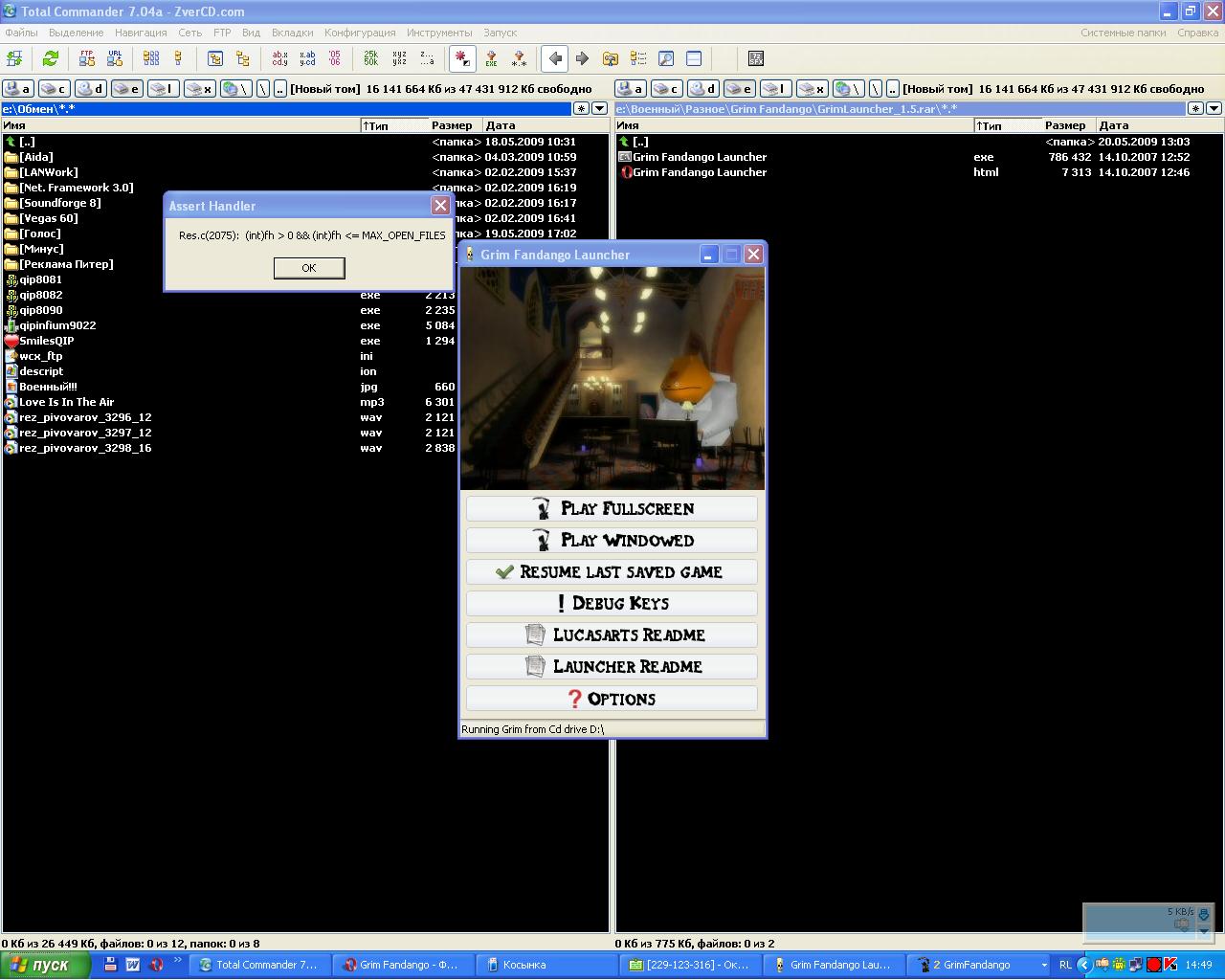This screenshot has height=980, width=1225.
Task: Click the back arrow navigation icon
Action: 555,58
